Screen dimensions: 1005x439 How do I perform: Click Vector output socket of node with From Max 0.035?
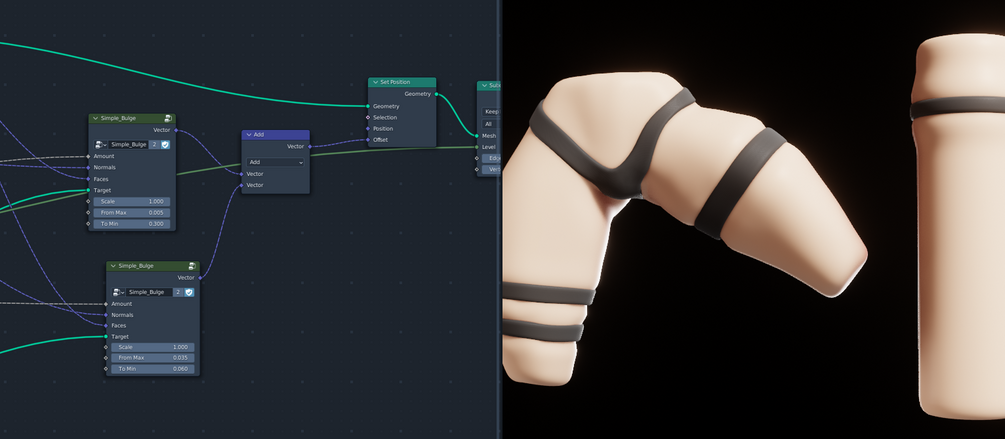pyautogui.click(x=200, y=277)
